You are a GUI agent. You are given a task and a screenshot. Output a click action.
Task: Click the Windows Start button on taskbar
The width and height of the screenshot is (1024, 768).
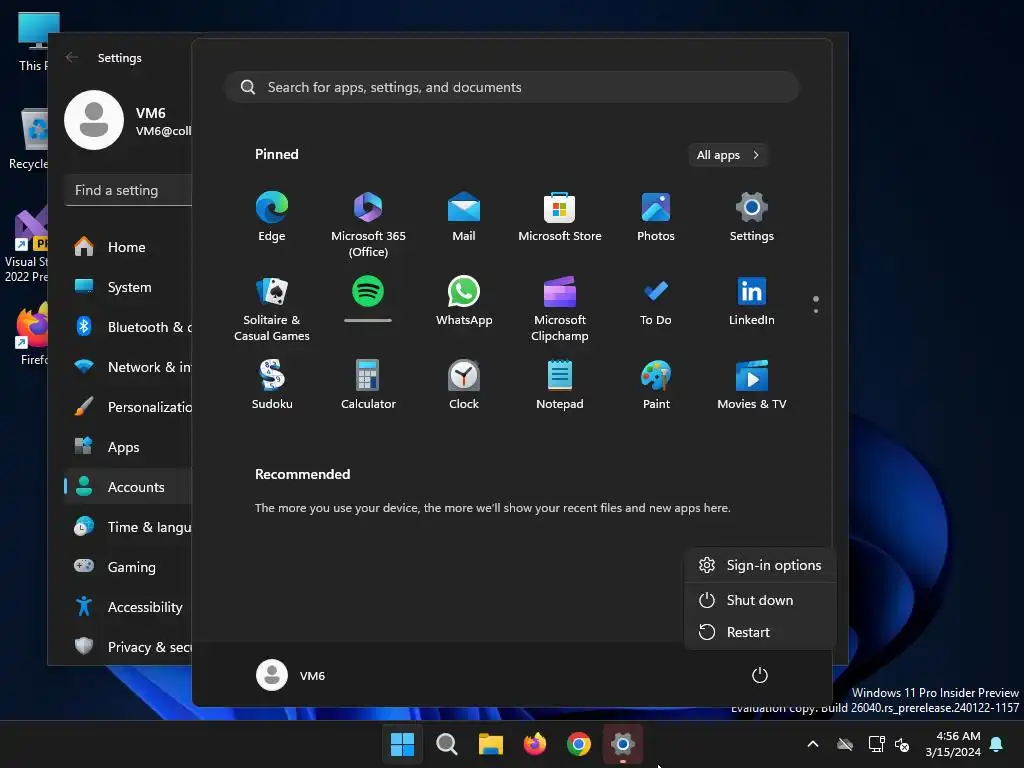pos(402,744)
